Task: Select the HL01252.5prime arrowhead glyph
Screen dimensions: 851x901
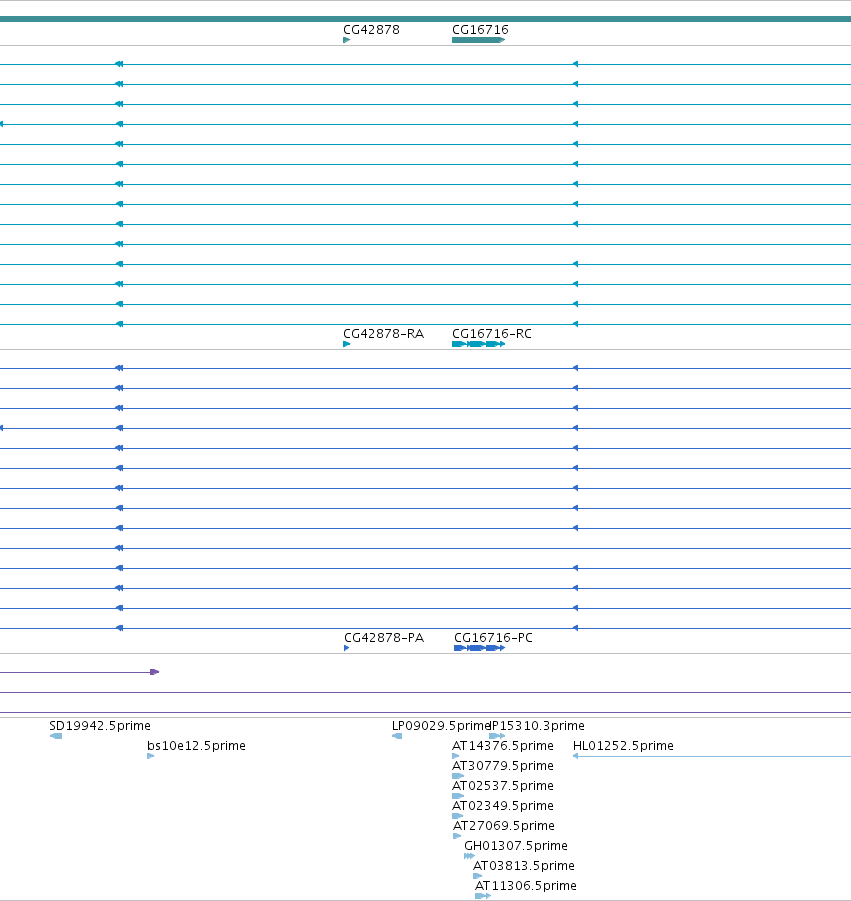Action: [576, 756]
